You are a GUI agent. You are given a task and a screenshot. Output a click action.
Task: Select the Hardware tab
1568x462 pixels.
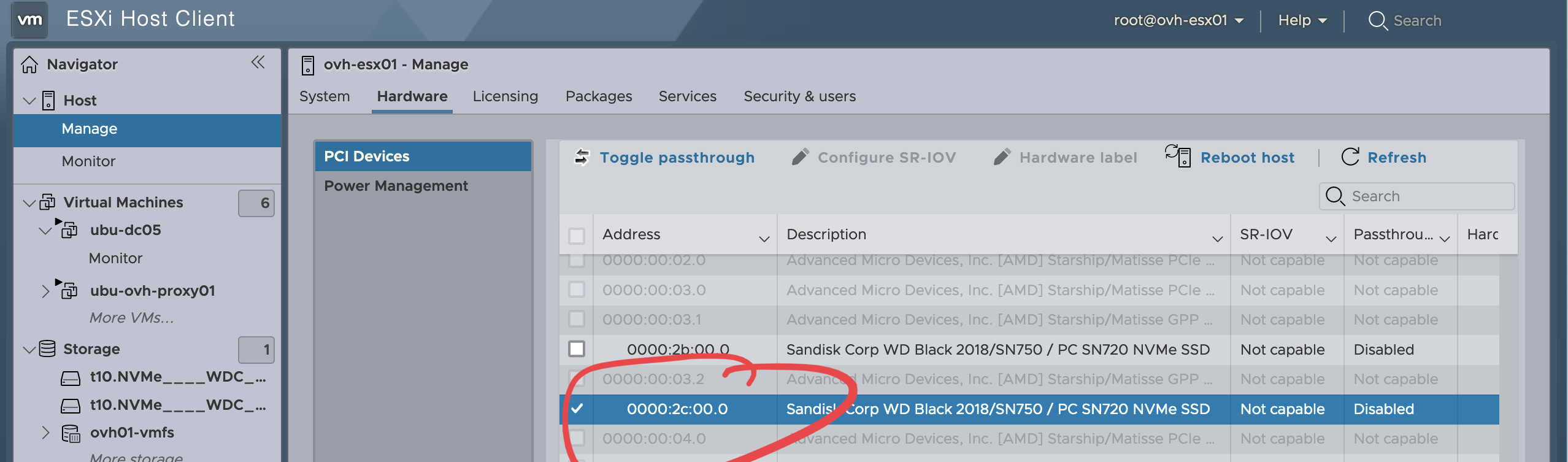tap(412, 96)
